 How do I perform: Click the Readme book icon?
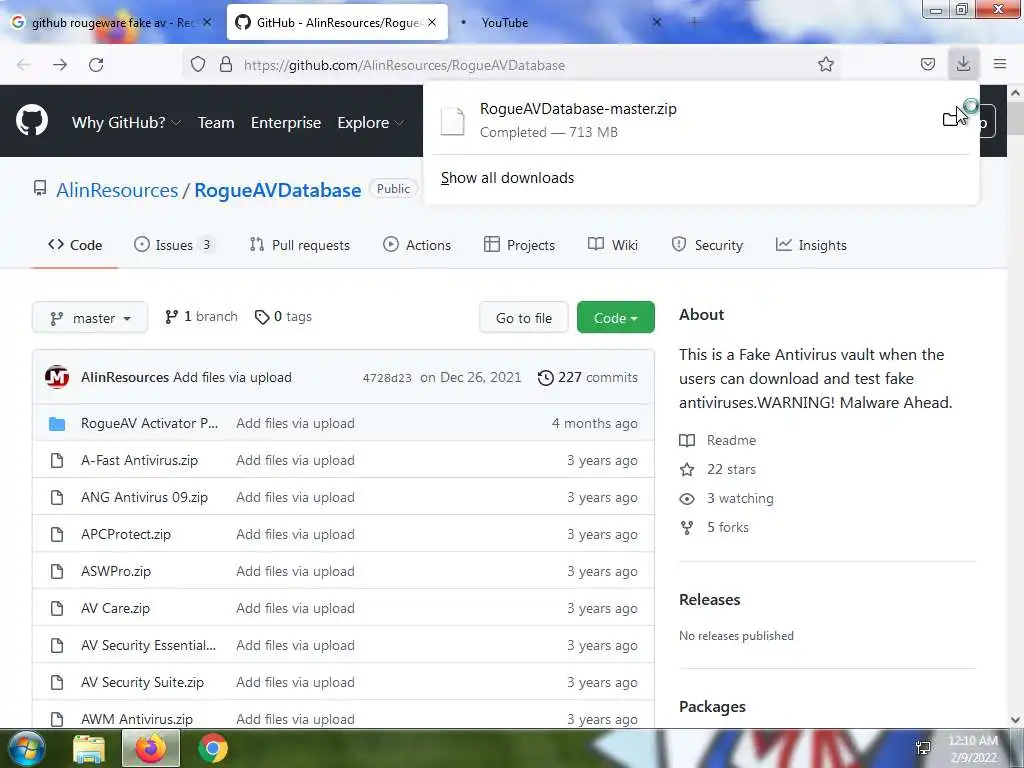[x=686, y=440]
